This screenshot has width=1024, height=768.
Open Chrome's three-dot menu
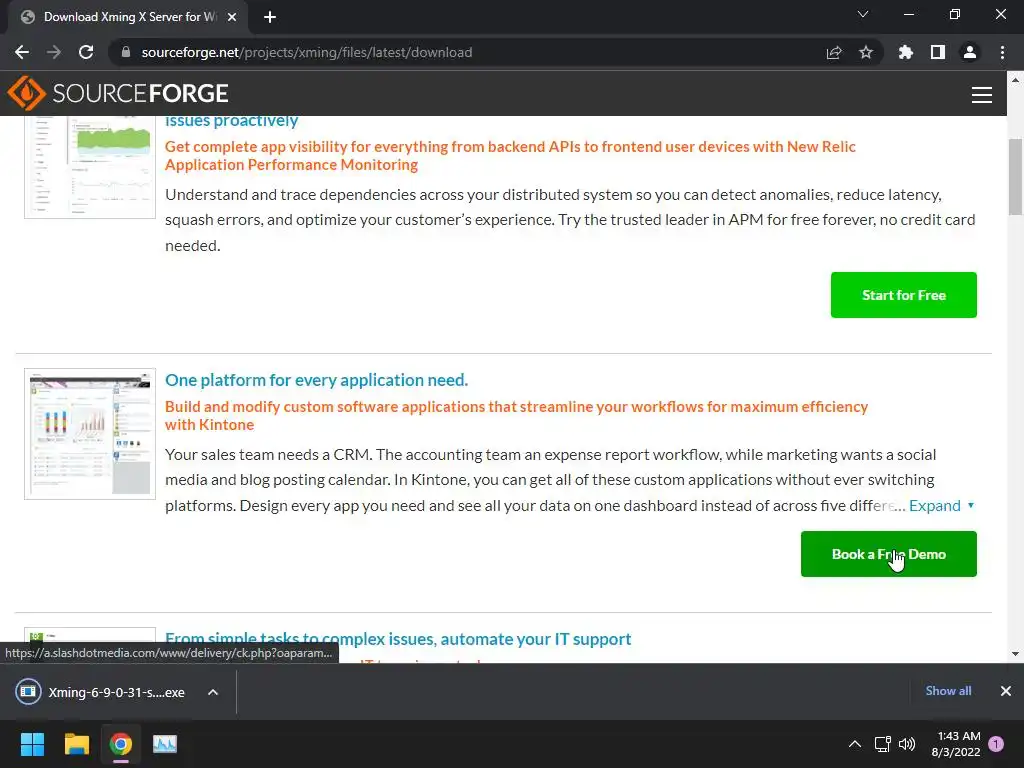tap(1002, 52)
